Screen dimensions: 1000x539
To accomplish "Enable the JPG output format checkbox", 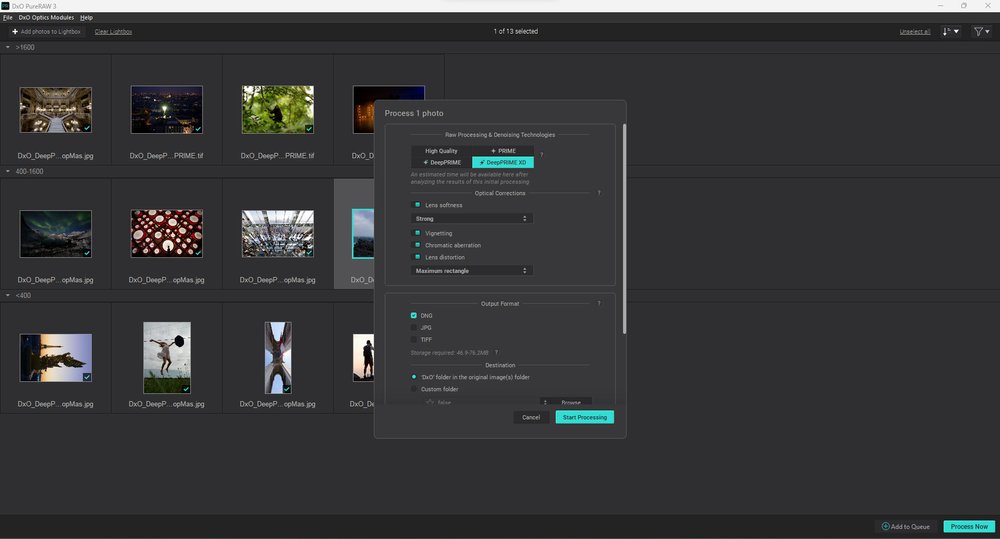I will [x=414, y=327].
